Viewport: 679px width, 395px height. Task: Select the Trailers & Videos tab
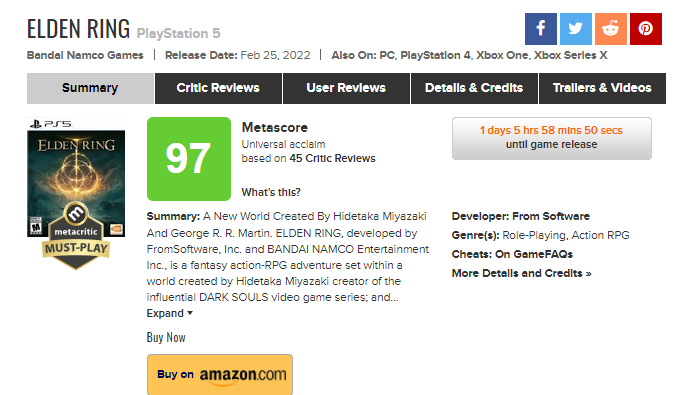(x=602, y=88)
